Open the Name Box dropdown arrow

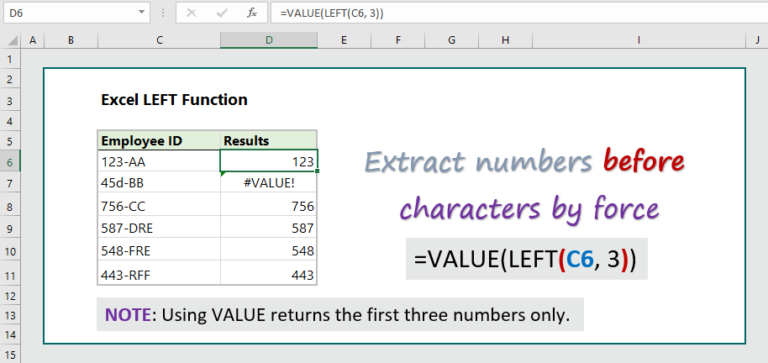142,12
